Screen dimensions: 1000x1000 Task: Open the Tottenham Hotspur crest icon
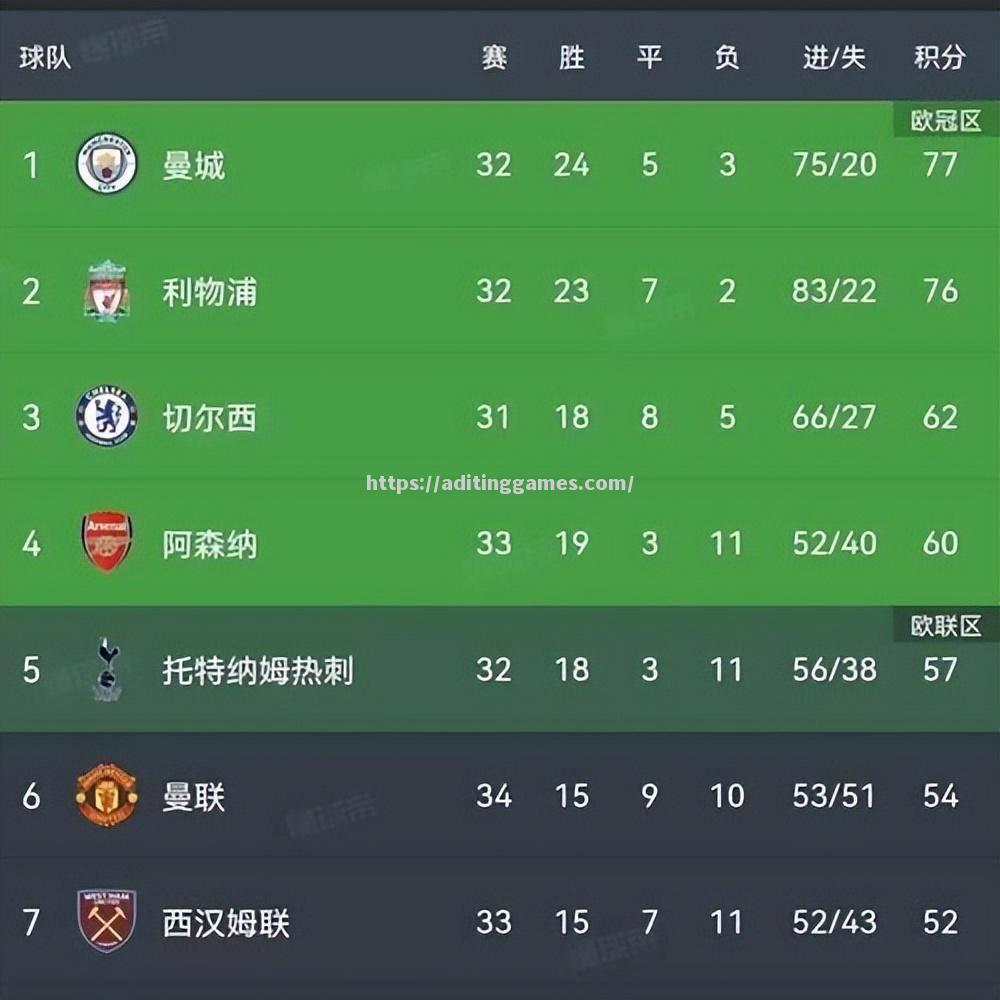click(x=106, y=668)
